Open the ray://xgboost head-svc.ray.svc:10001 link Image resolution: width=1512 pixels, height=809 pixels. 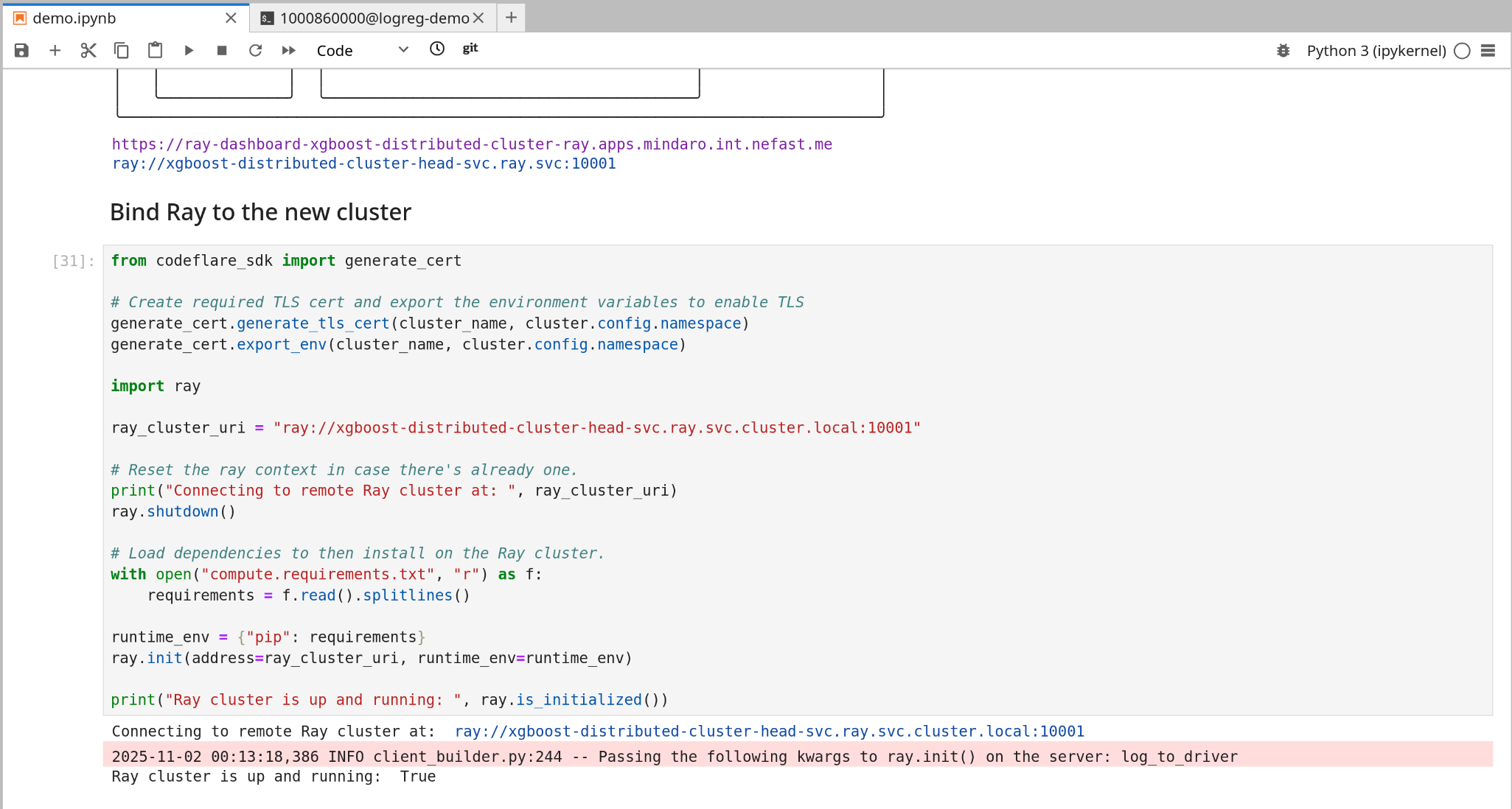(x=364, y=163)
